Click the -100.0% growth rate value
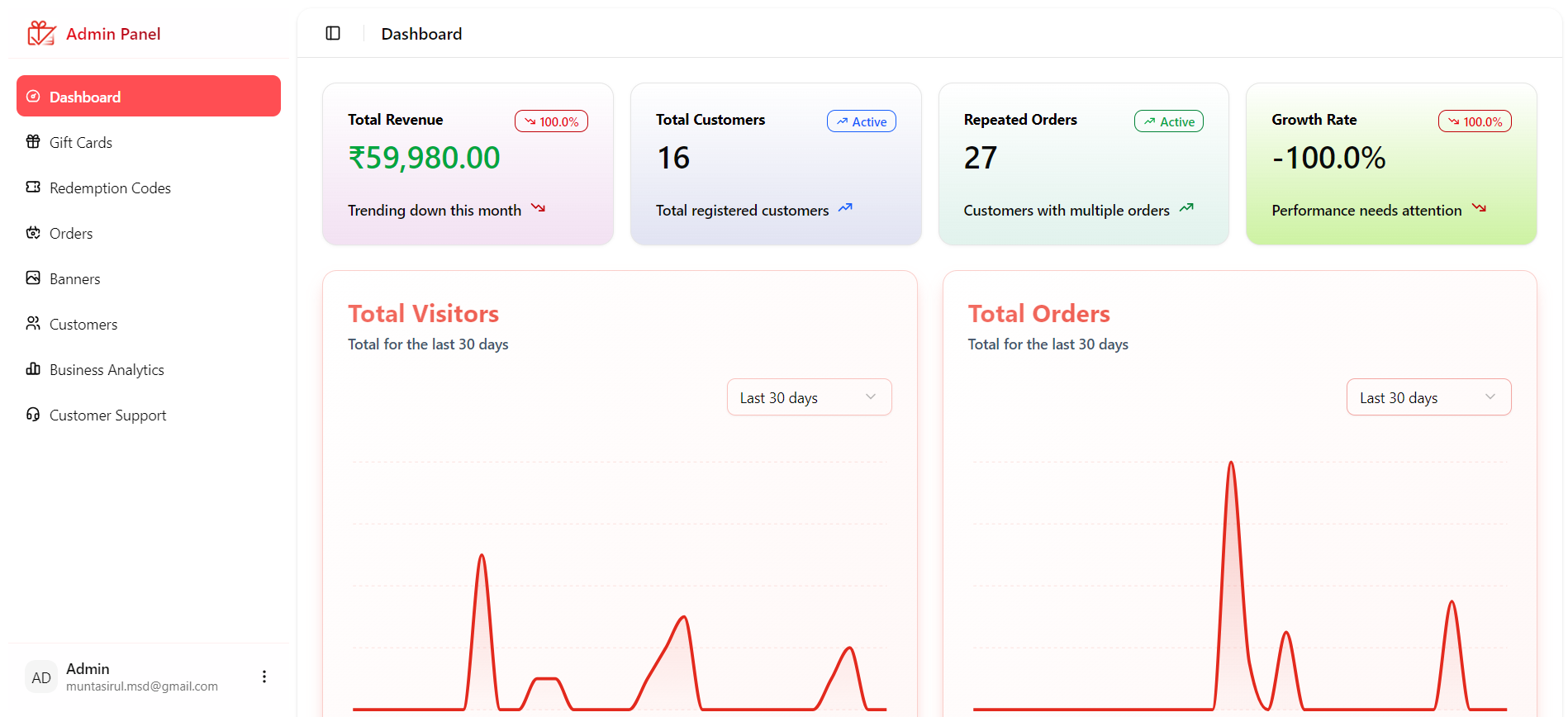Viewport: 1568px width, 717px height. [1328, 158]
